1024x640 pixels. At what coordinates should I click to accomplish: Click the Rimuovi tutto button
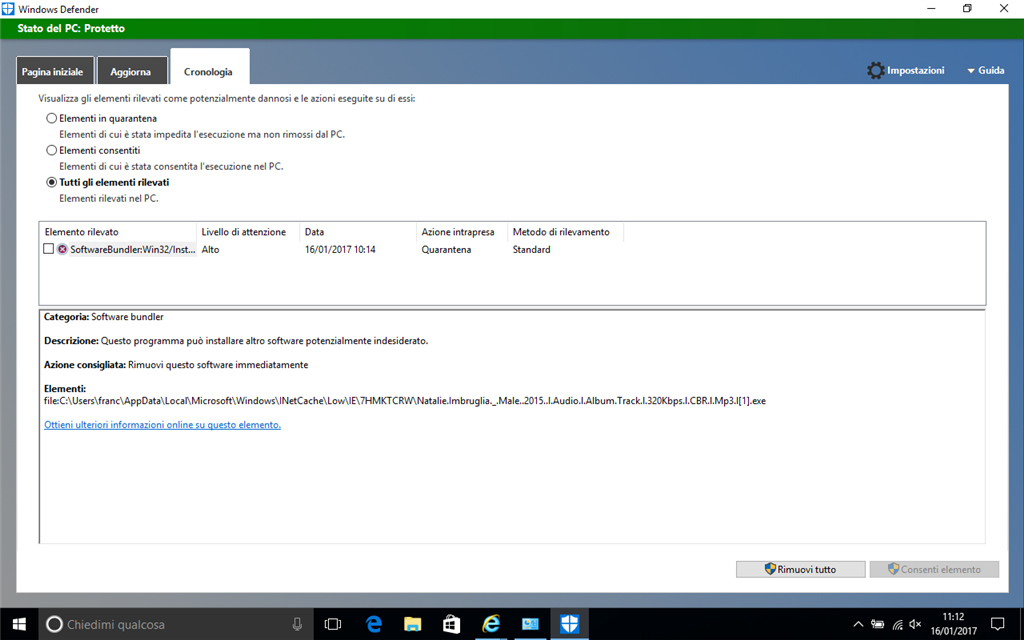(x=801, y=569)
